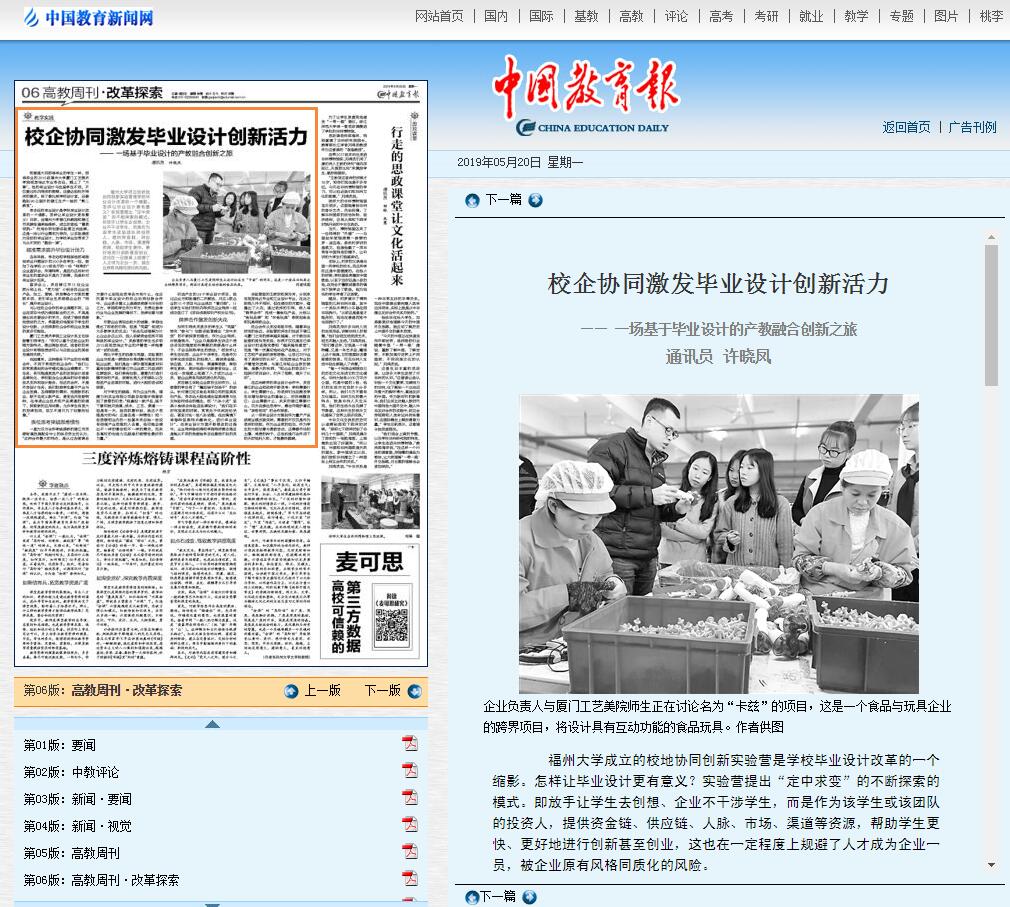Click the 中国教育新闻网 logo in the header

pyautogui.click(x=90, y=17)
